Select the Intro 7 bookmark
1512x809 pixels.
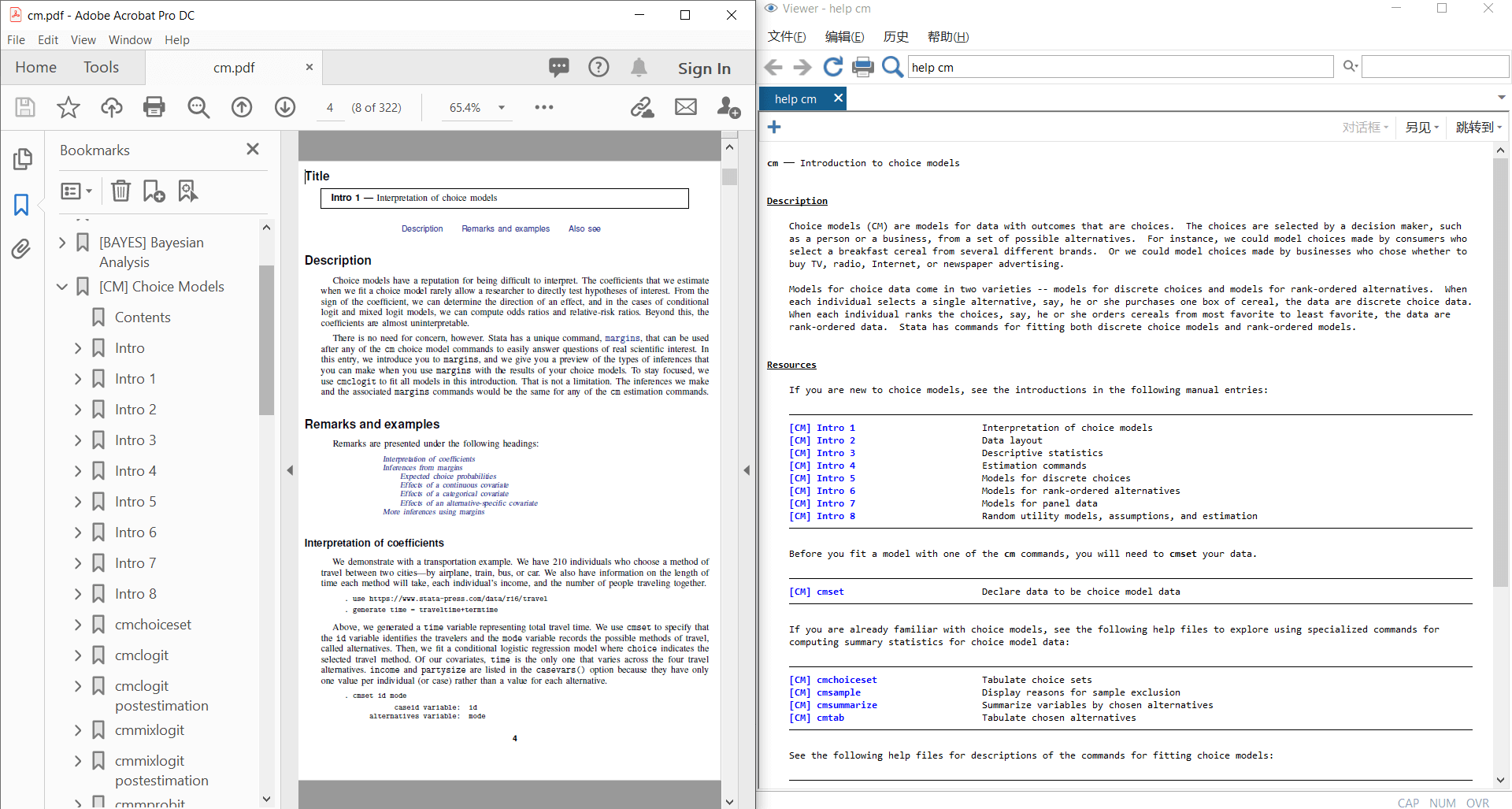coord(135,563)
